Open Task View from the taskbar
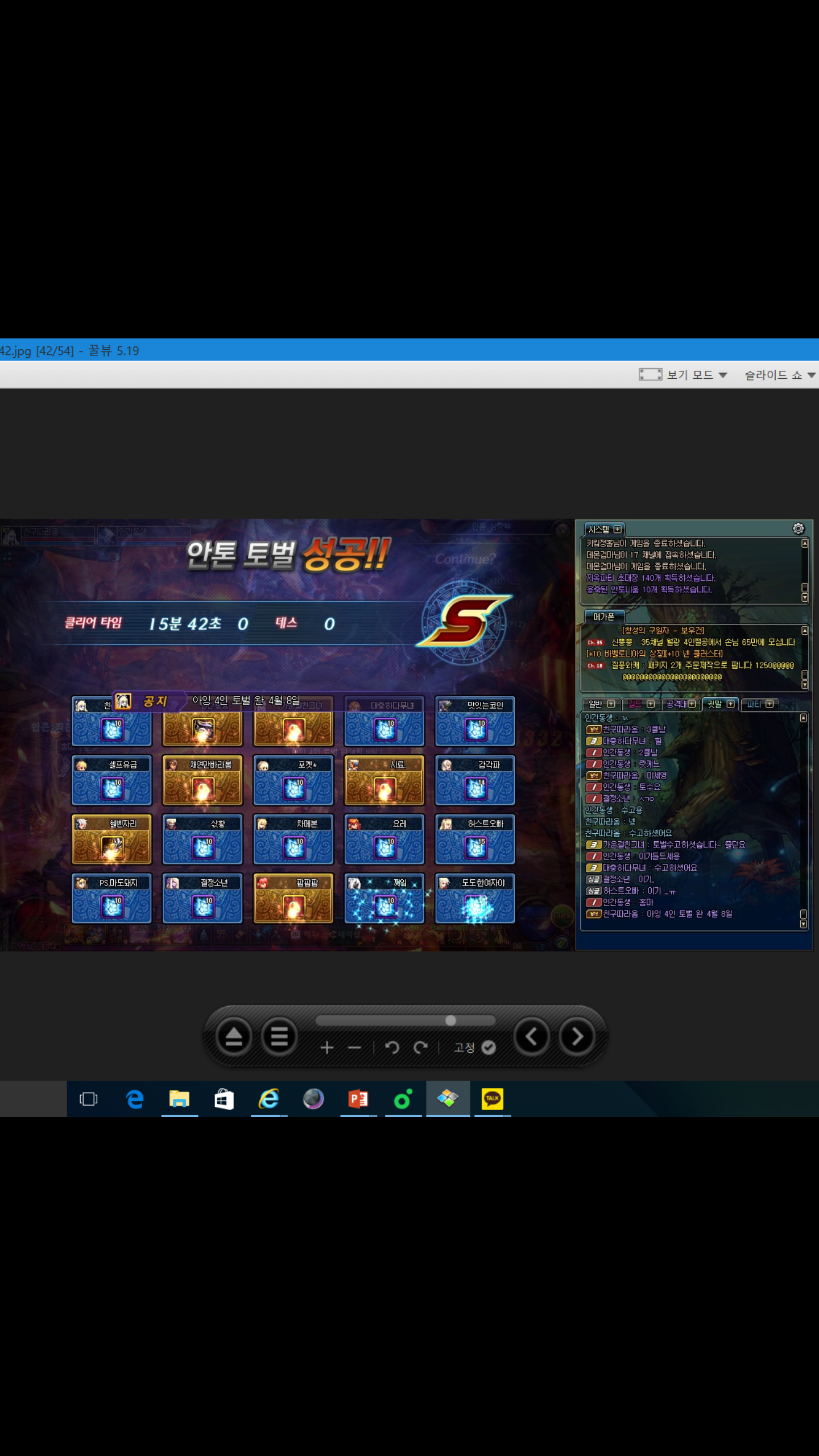This screenshot has width=819, height=1456. [89, 1099]
